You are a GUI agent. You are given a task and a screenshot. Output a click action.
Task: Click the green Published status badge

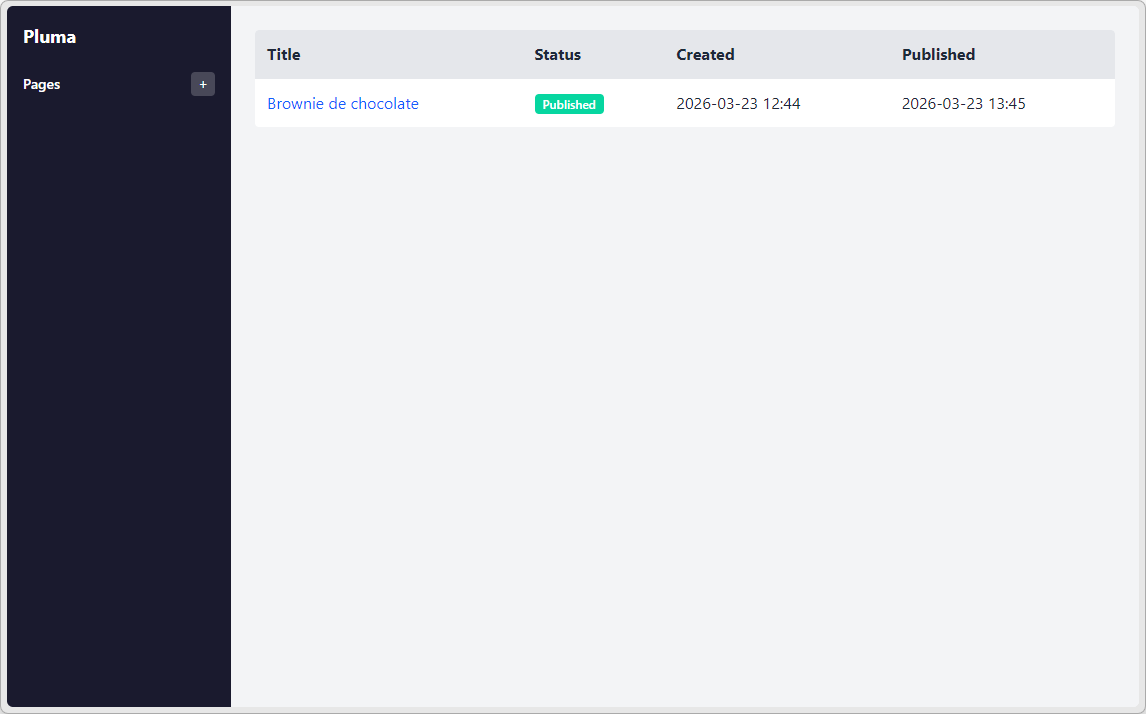point(569,105)
